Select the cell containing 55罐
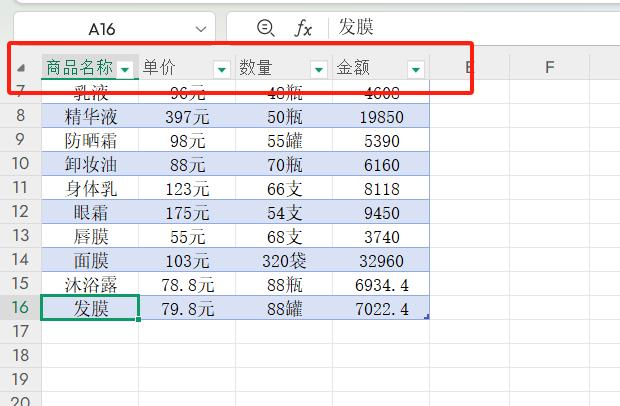This screenshot has height=406, width=620. (x=284, y=140)
